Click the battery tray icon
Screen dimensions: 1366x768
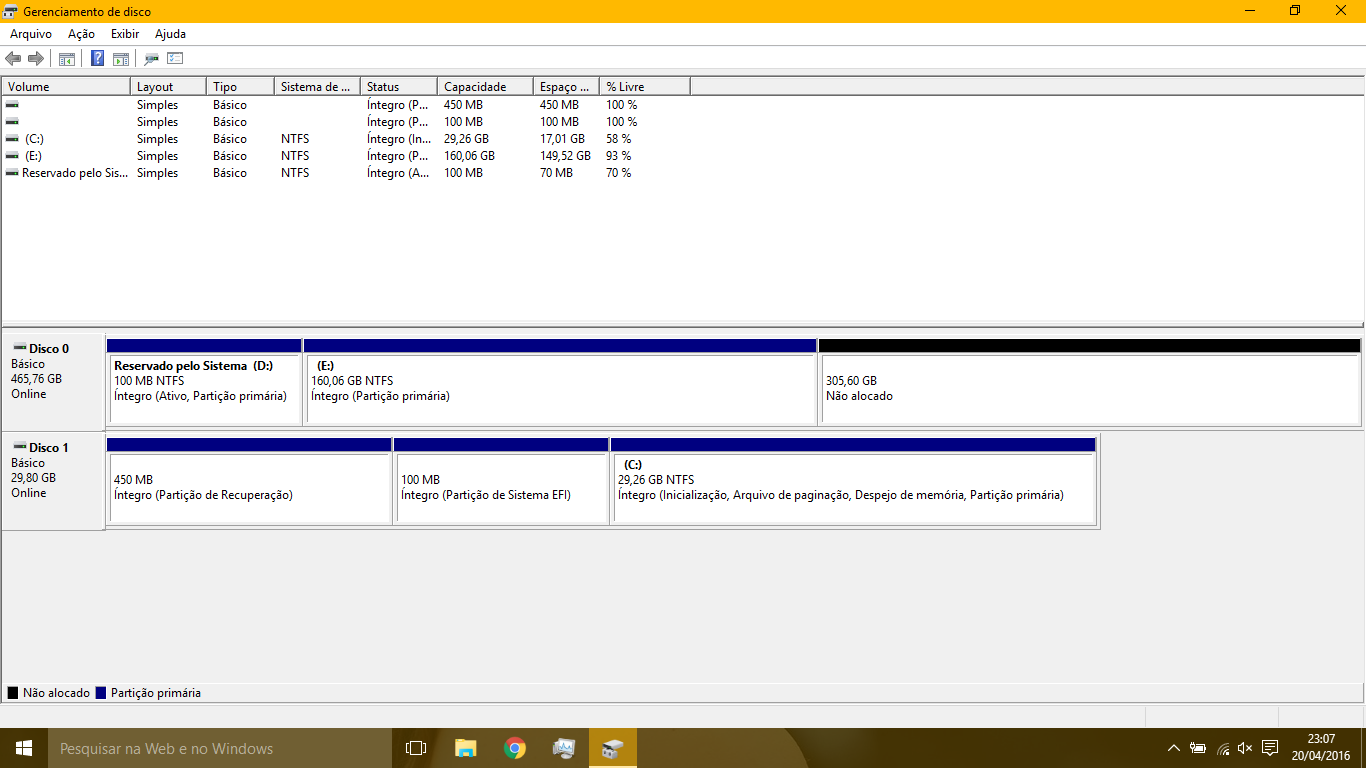[x=1198, y=748]
